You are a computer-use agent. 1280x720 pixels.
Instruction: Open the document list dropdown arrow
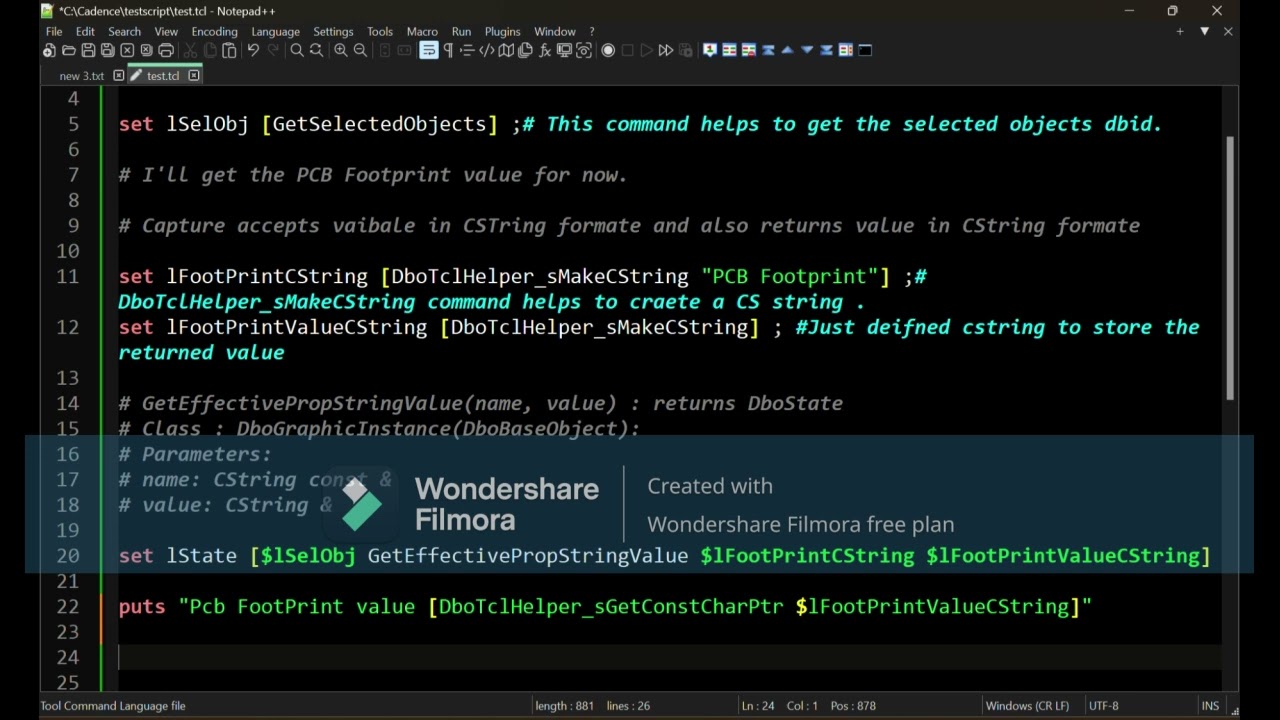pos(1204,31)
